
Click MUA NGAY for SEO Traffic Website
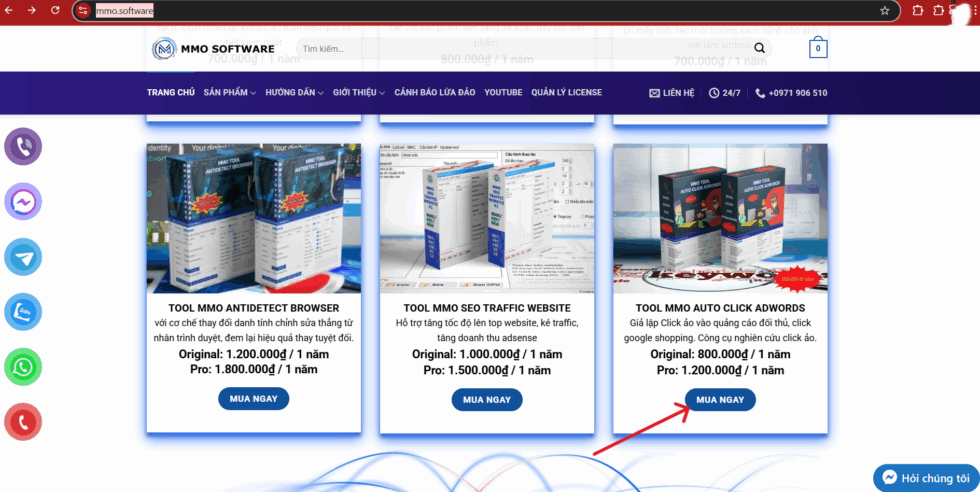487,399
